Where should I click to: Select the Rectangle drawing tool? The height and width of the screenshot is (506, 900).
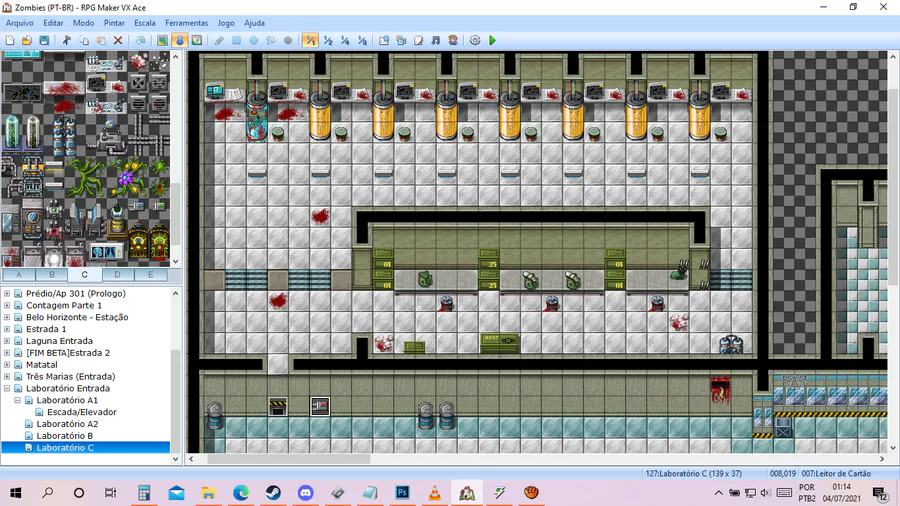click(236, 40)
